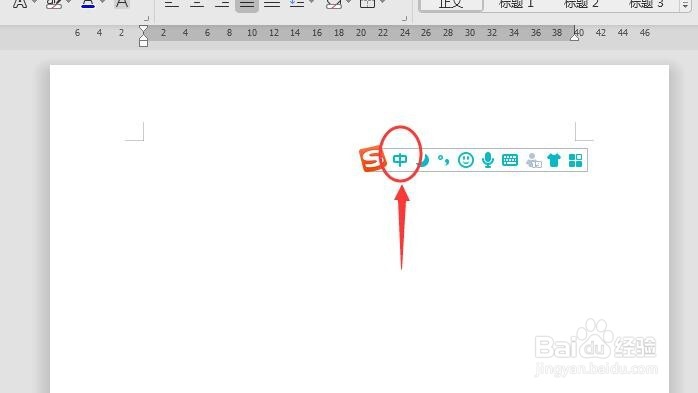Click the borders icon in paragraph group
Screen dimensions: 698x393
pyautogui.click(x=367, y=4)
